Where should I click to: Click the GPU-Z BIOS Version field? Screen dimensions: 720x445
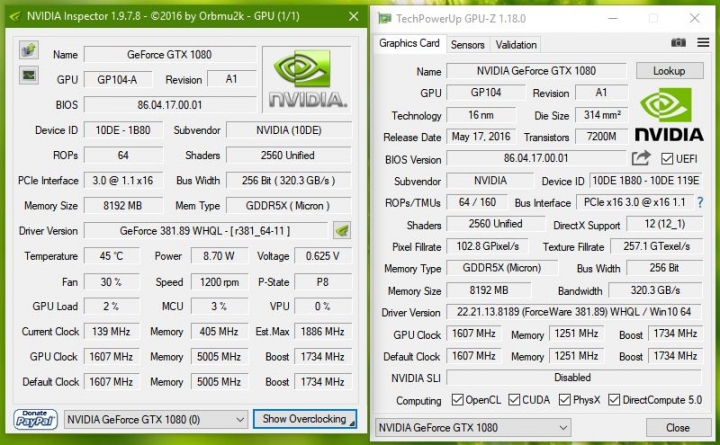tap(536, 158)
